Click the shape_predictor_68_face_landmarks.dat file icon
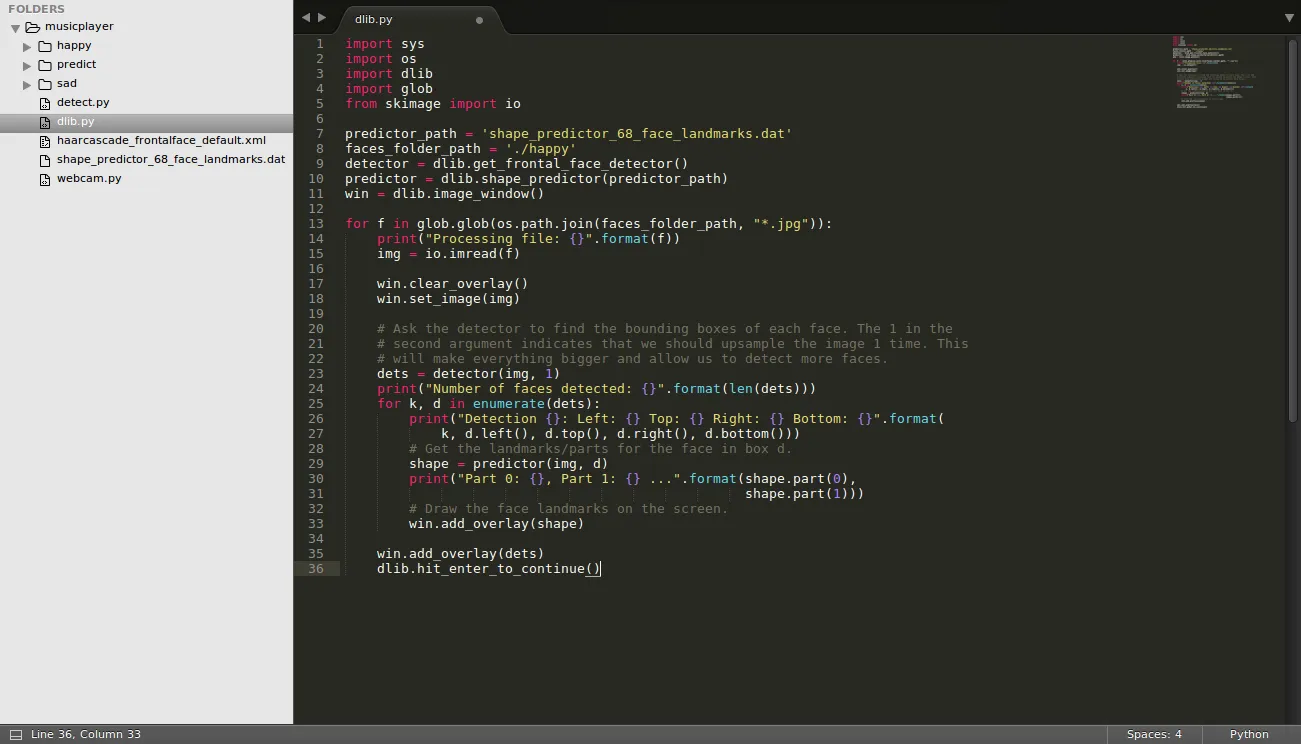 click(x=45, y=160)
